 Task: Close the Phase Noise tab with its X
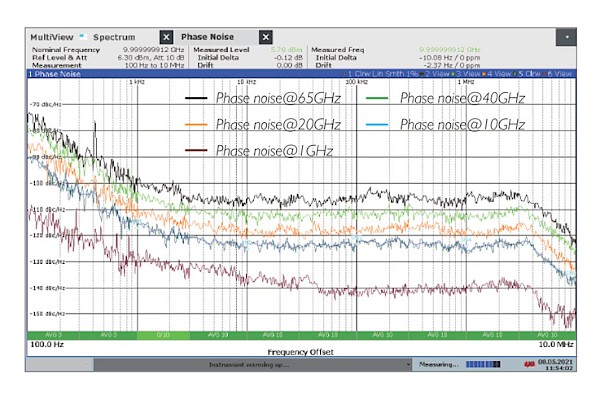click(266, 37)
